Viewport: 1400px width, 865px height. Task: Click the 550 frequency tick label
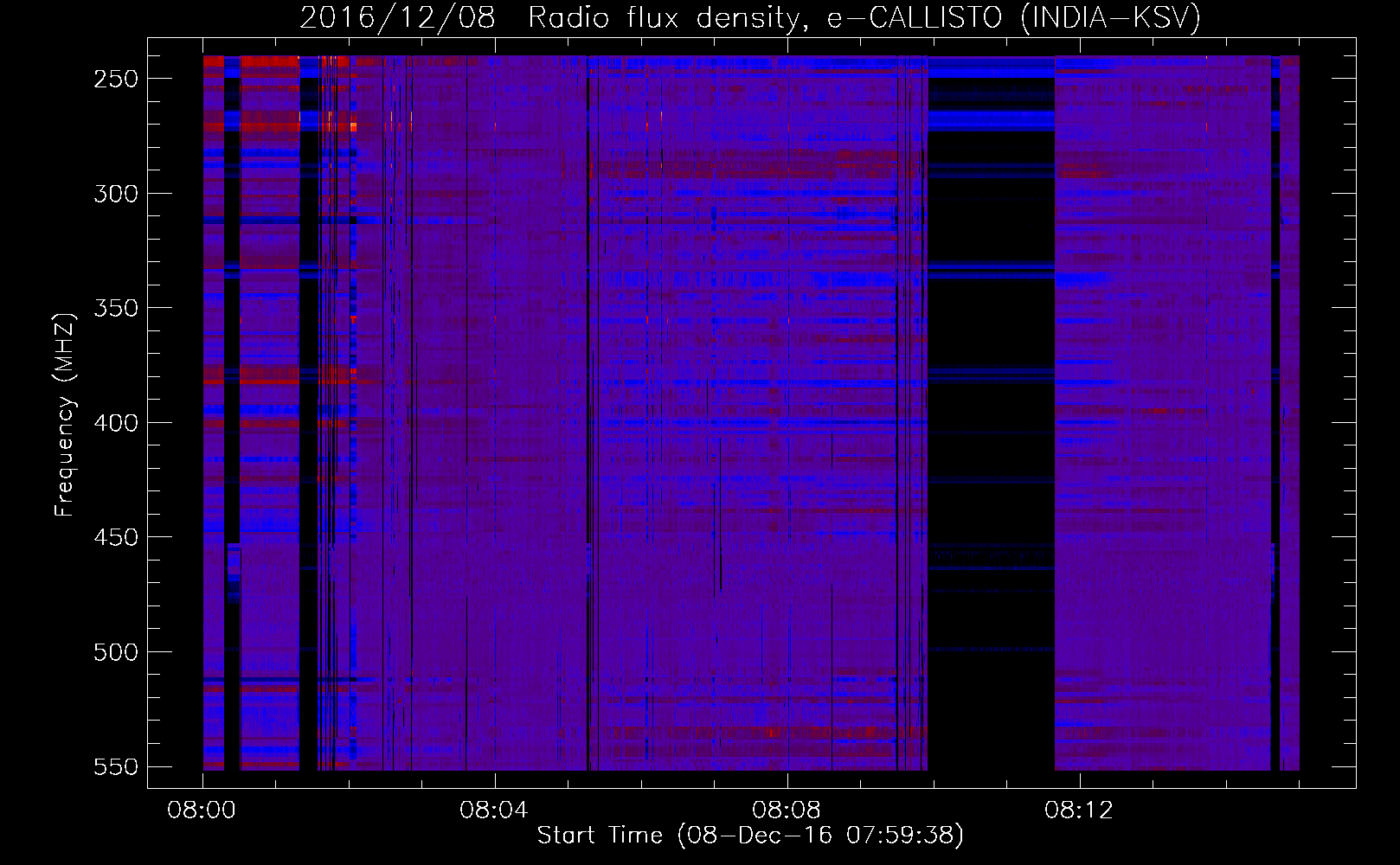[116, 766]
